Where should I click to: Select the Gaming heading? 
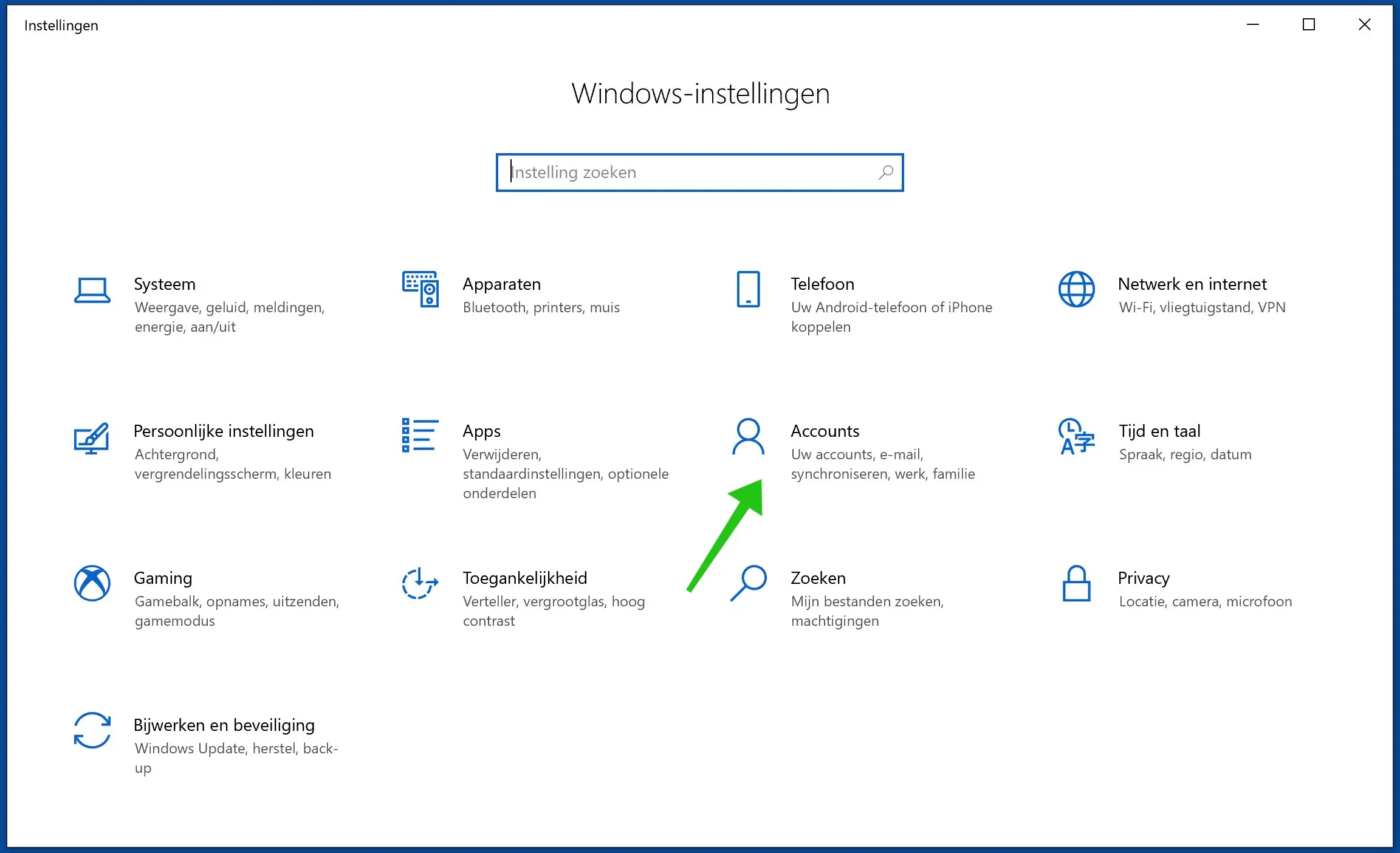tap(163, 578)
